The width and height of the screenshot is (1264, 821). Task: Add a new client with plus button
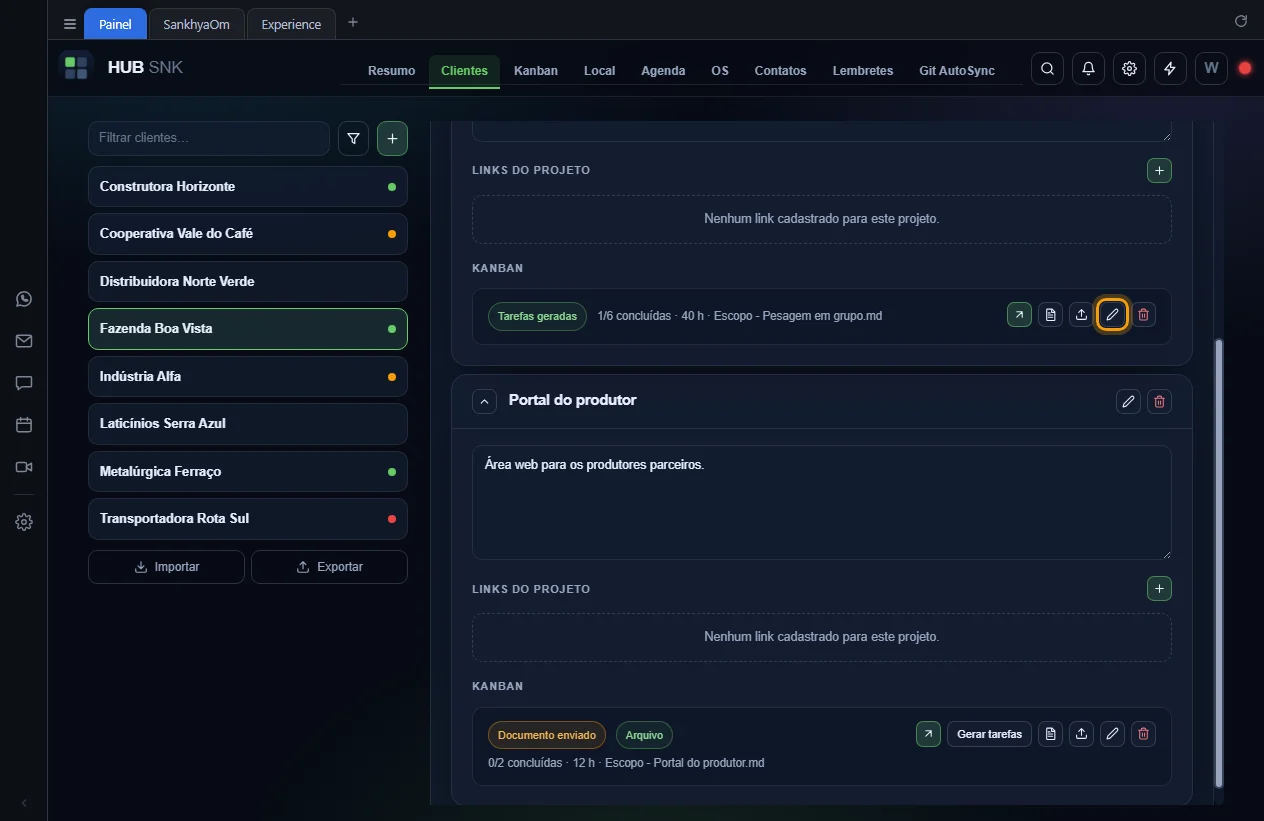[x=392, y=139]
